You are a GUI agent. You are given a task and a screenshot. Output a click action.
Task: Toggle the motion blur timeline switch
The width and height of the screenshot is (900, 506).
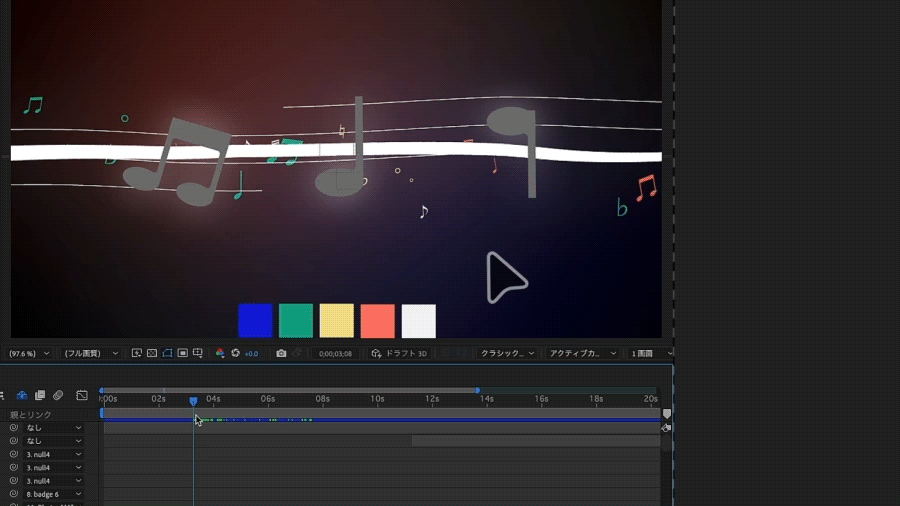click(58, 395)
